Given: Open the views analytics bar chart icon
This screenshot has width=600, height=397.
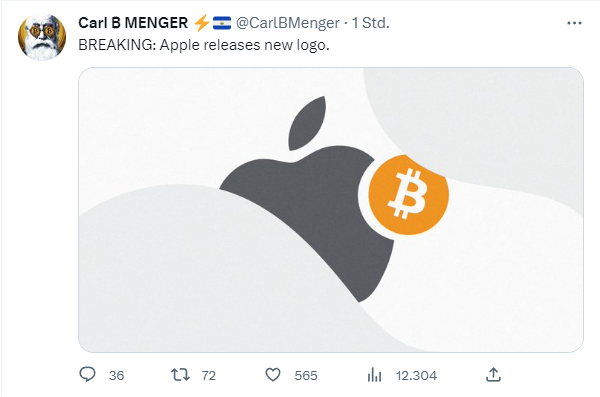Looking at the screenshot, I should click(374, 375).
